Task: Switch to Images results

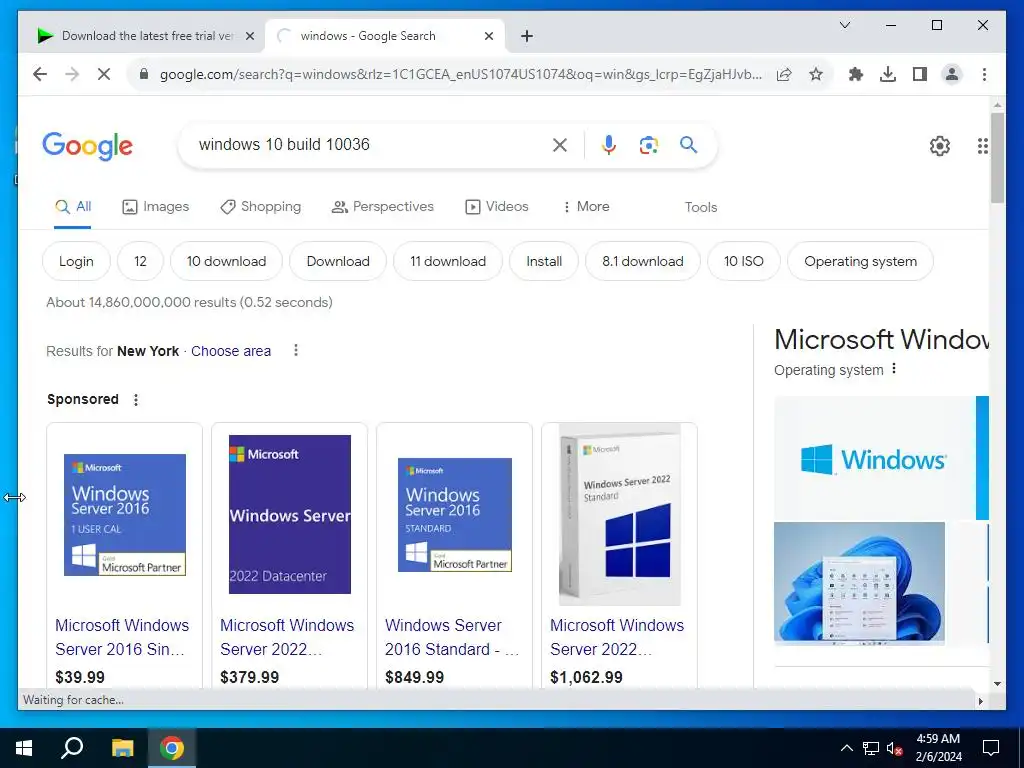Action: [x=155, y=207]
